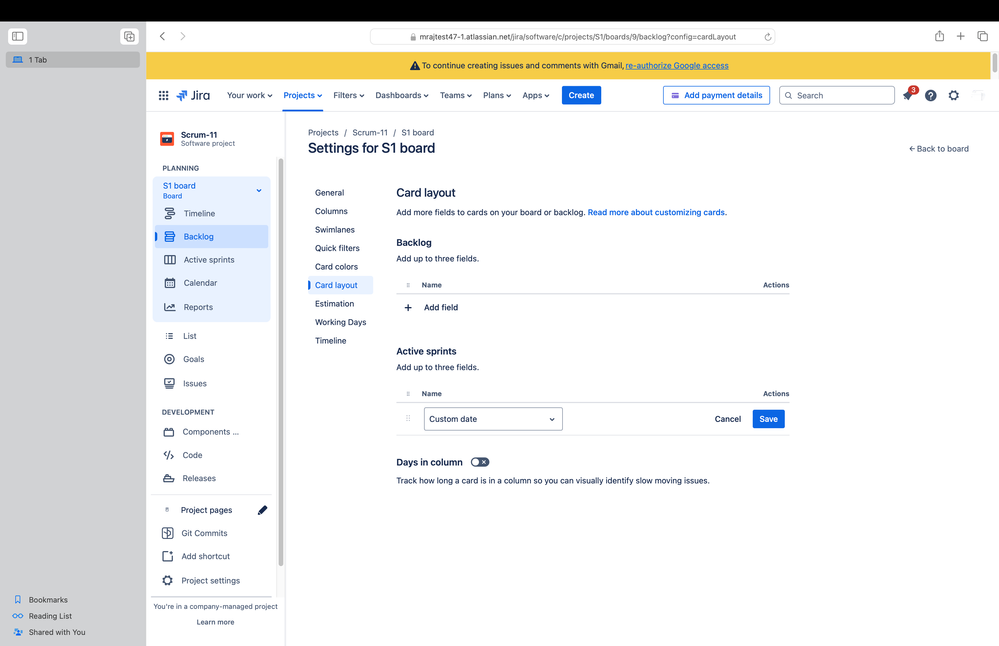Open Bookmarks in the Safari sidebar

click(48, 600)
